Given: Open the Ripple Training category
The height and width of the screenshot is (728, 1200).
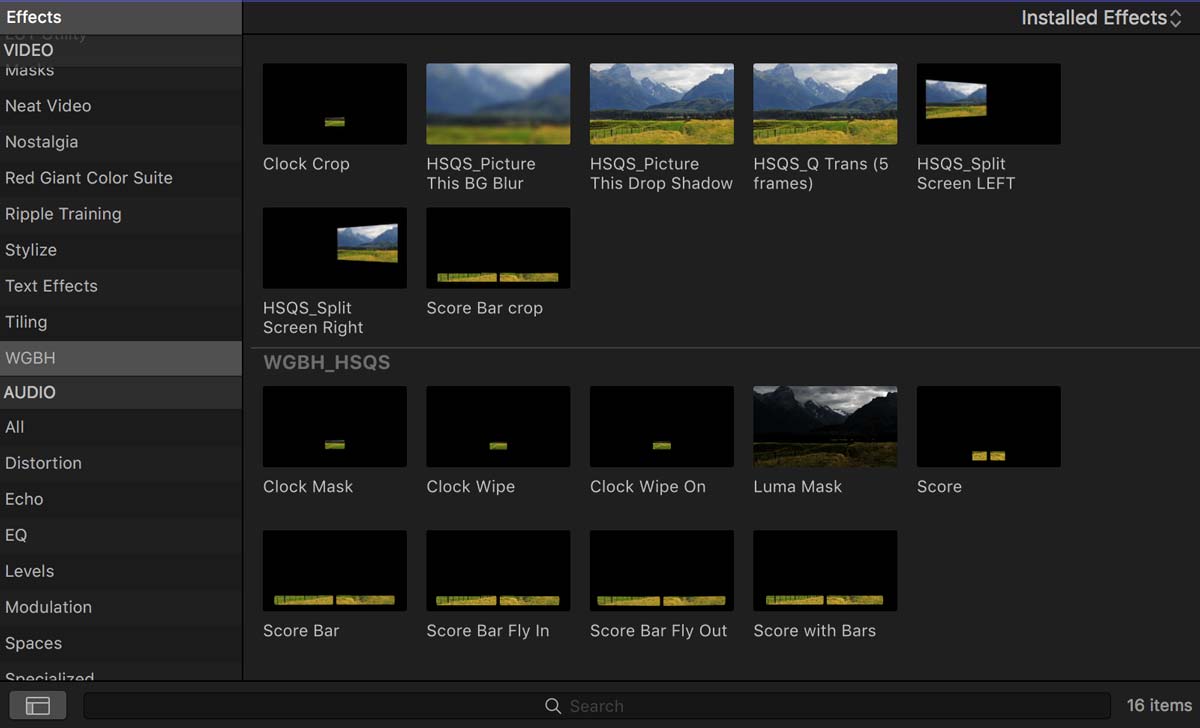Looking at the screenshot, I should click(x=121, y=214).
